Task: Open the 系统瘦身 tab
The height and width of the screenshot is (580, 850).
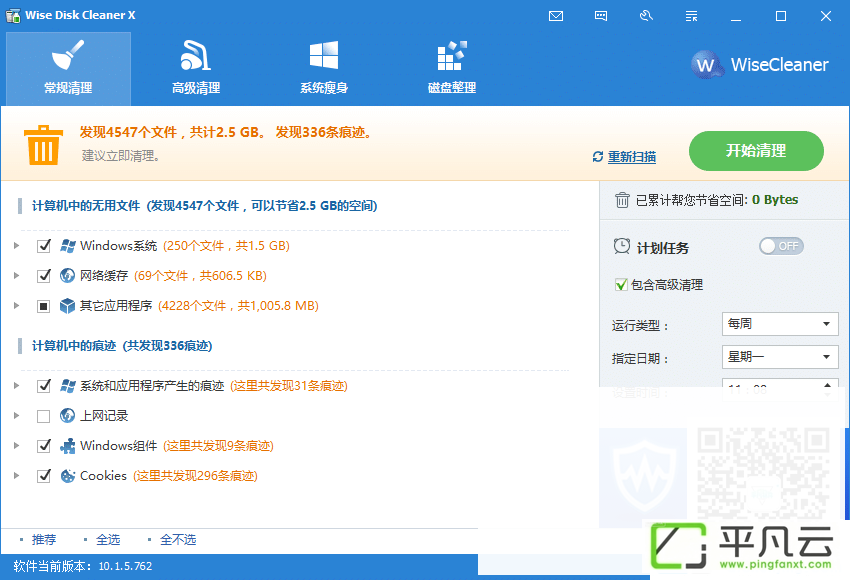Action: pyautogui.click(x=324, y=68)
